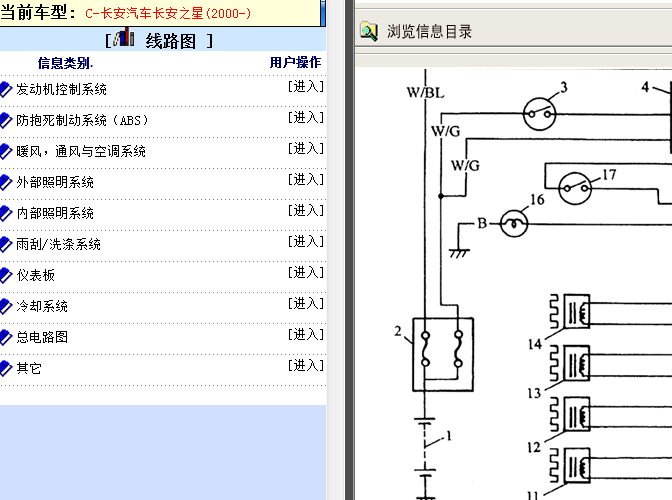Open [进入] for 外部照明系统
This screenshot has width=672, height=500.
pyautogui.click(x=306, y=180)
